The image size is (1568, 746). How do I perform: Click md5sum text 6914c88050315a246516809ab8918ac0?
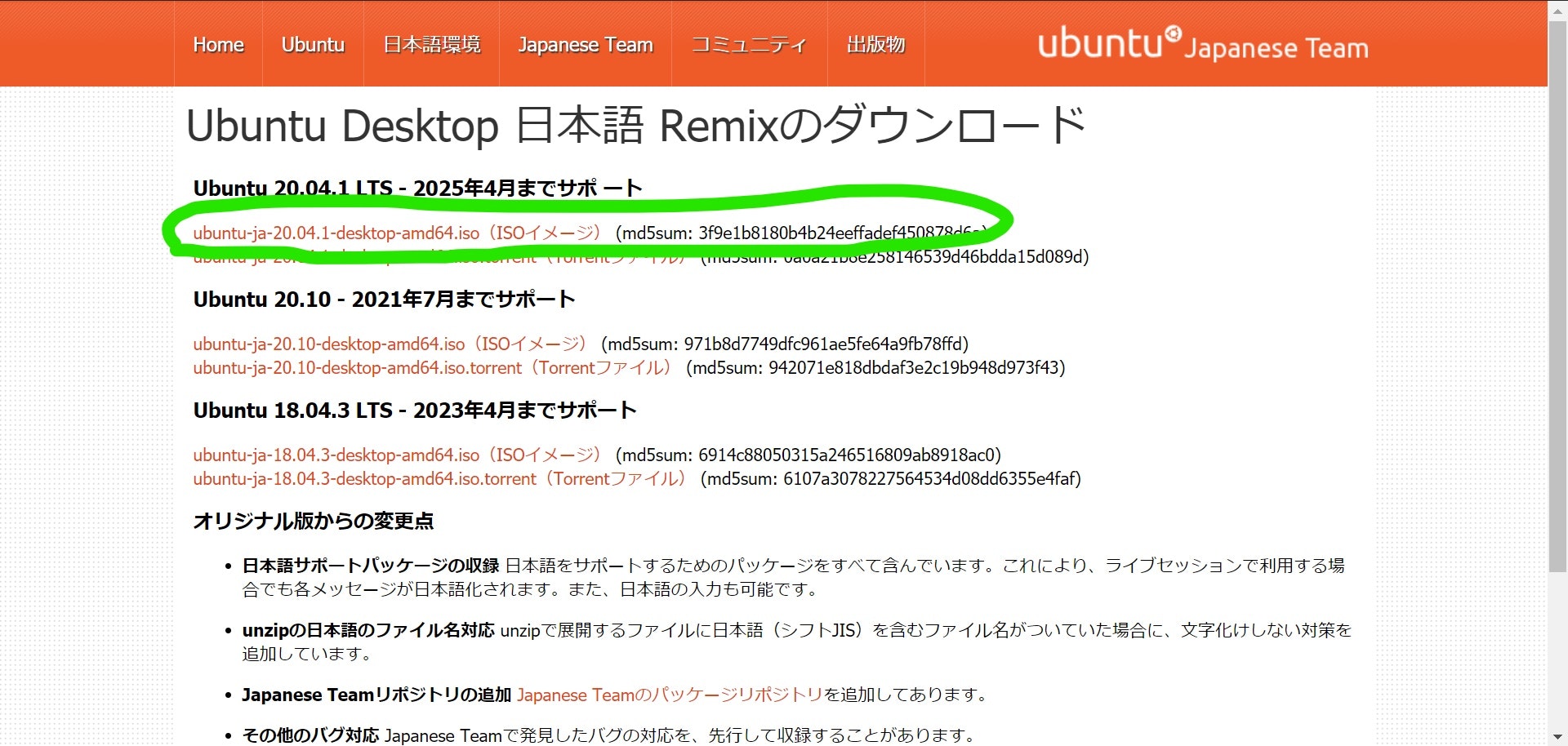[x=847, y=455]
